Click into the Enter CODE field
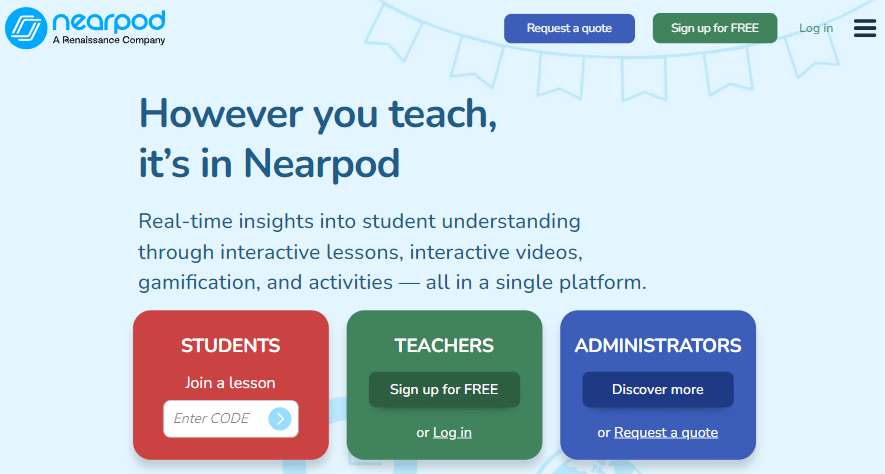This screenshot has height=474, width=885. pos(213,419)
